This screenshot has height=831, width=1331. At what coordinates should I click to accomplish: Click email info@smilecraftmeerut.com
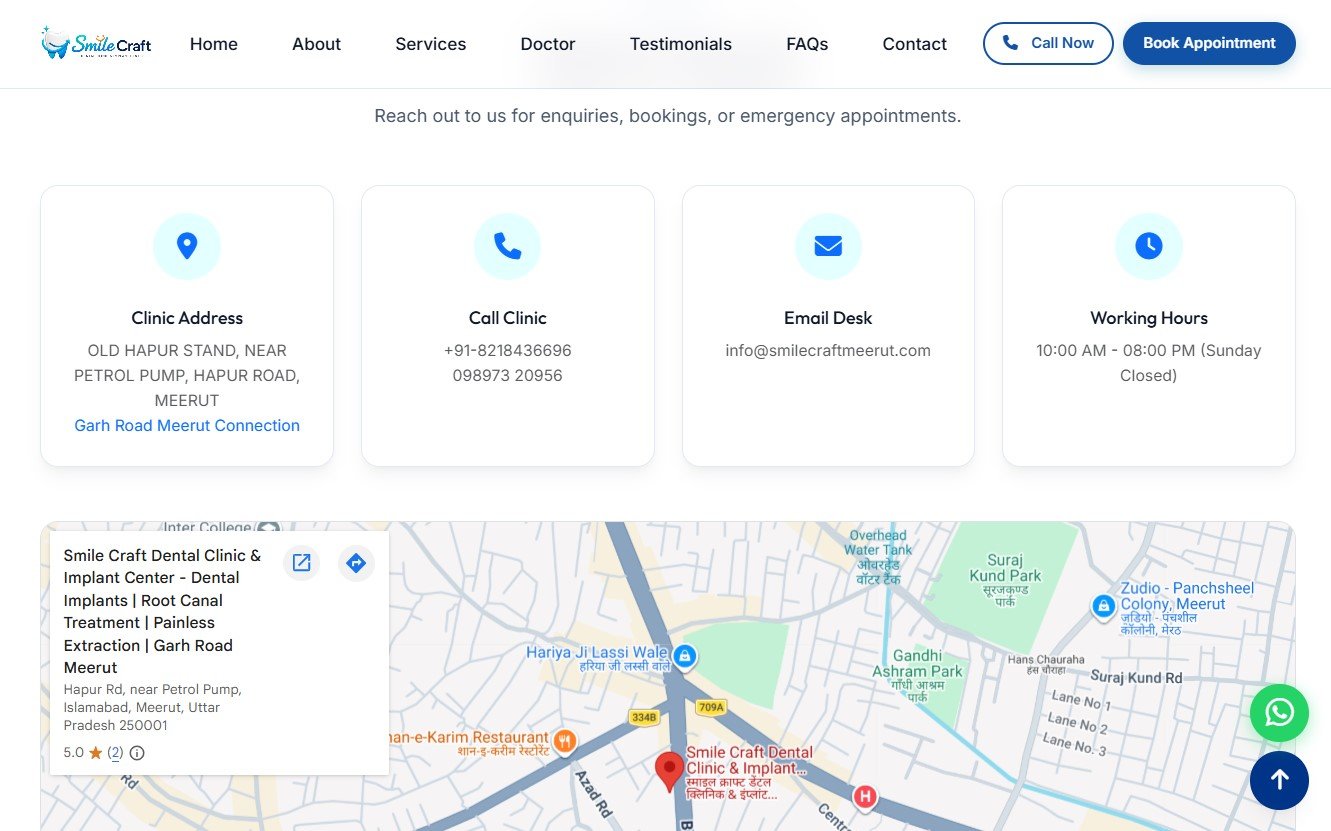pyautogui.click(x=828, y=350)
